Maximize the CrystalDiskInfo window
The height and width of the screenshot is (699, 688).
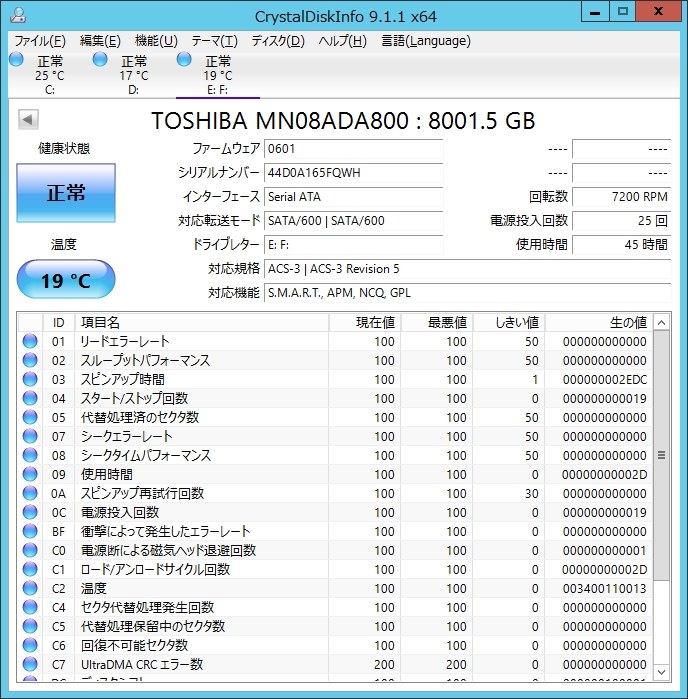pos(622,12)
